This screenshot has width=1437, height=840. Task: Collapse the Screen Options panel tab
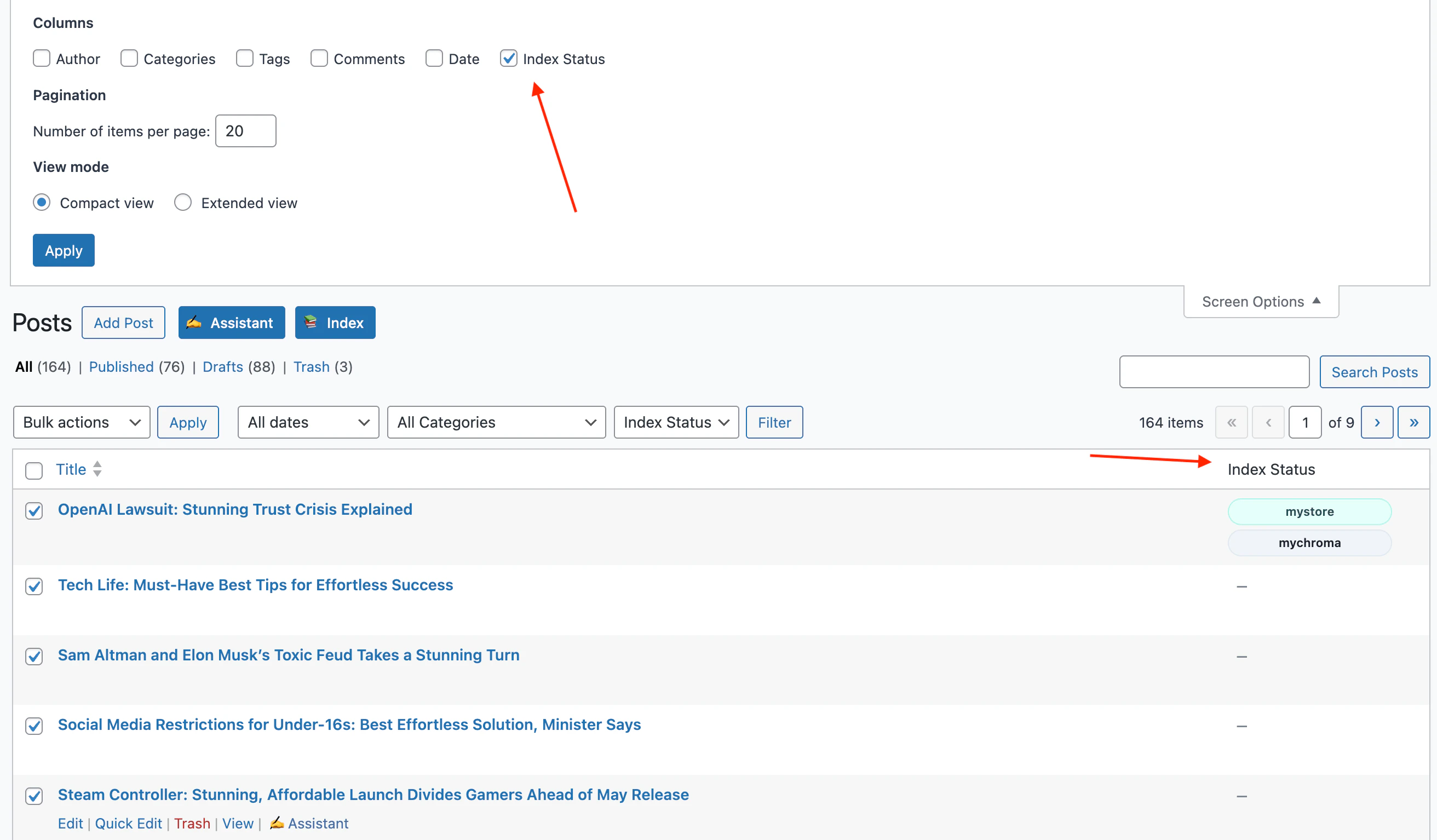click(x=1261, y=302)
